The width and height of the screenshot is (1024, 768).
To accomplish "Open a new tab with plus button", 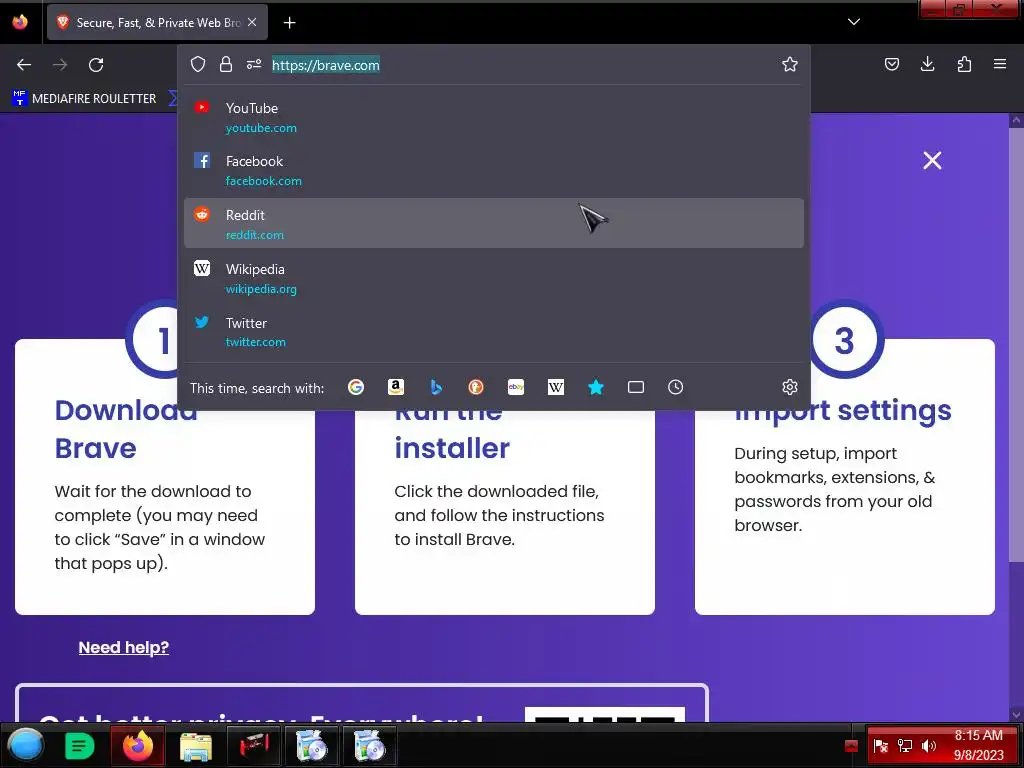I will (x=289, y=23).
